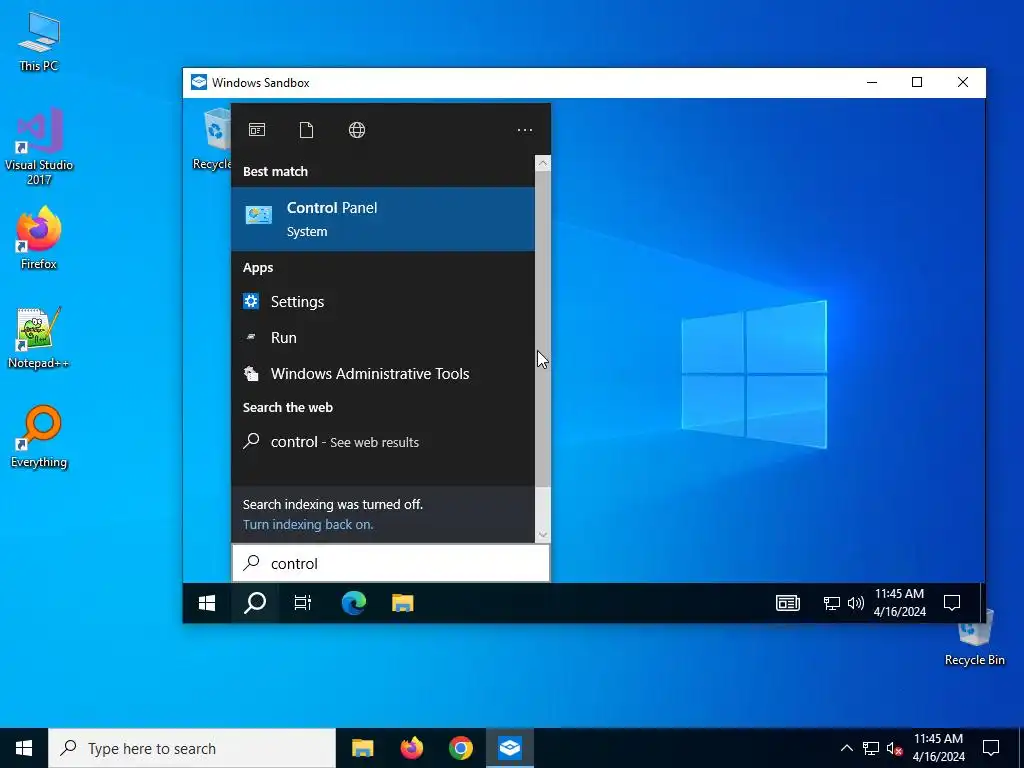Maximize the Windows Sandbox window
This screenshot has height=768, width=1024.
point(917,82)
